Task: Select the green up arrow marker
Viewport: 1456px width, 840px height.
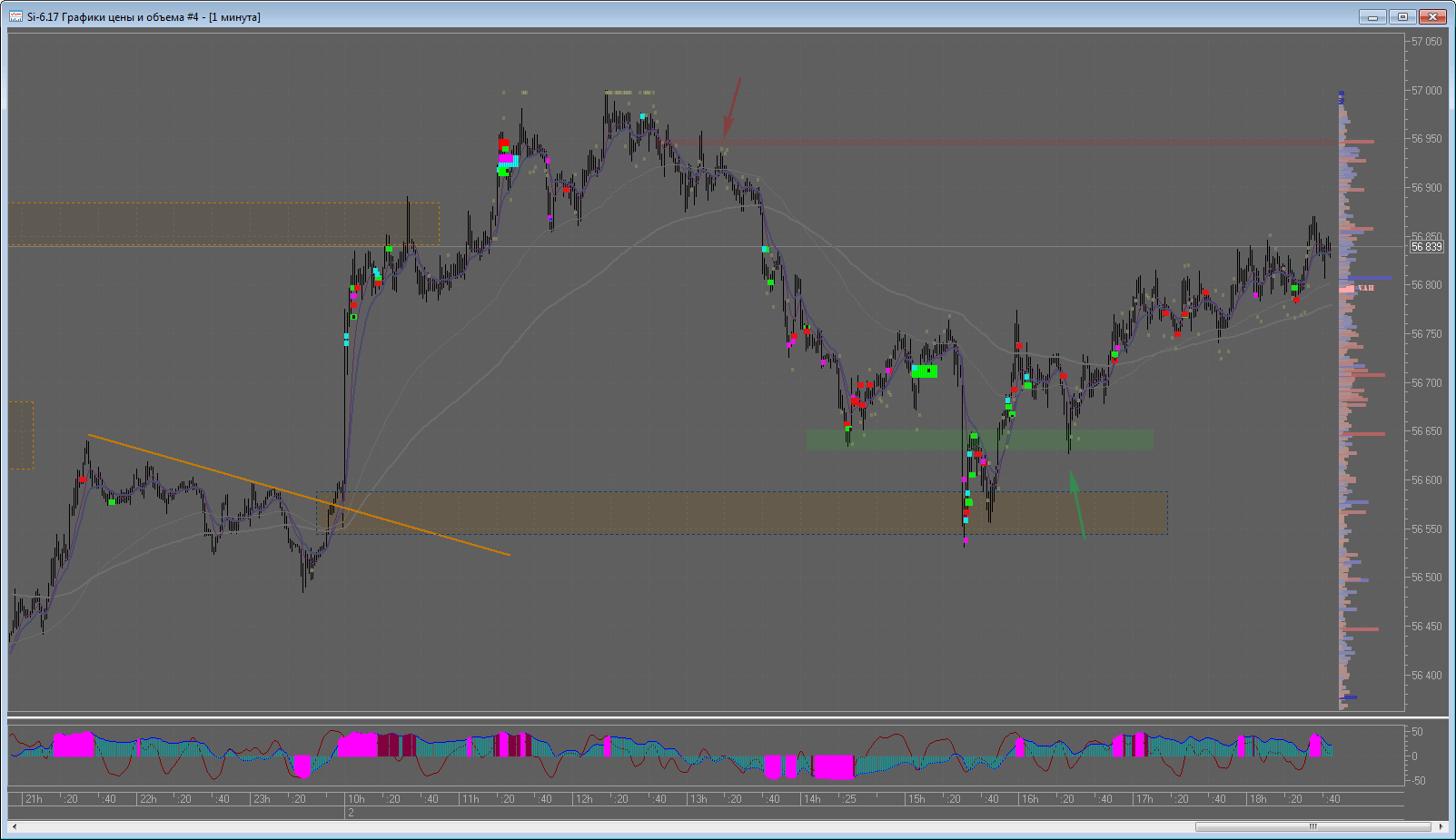Action: click(x=1077, y=504)
